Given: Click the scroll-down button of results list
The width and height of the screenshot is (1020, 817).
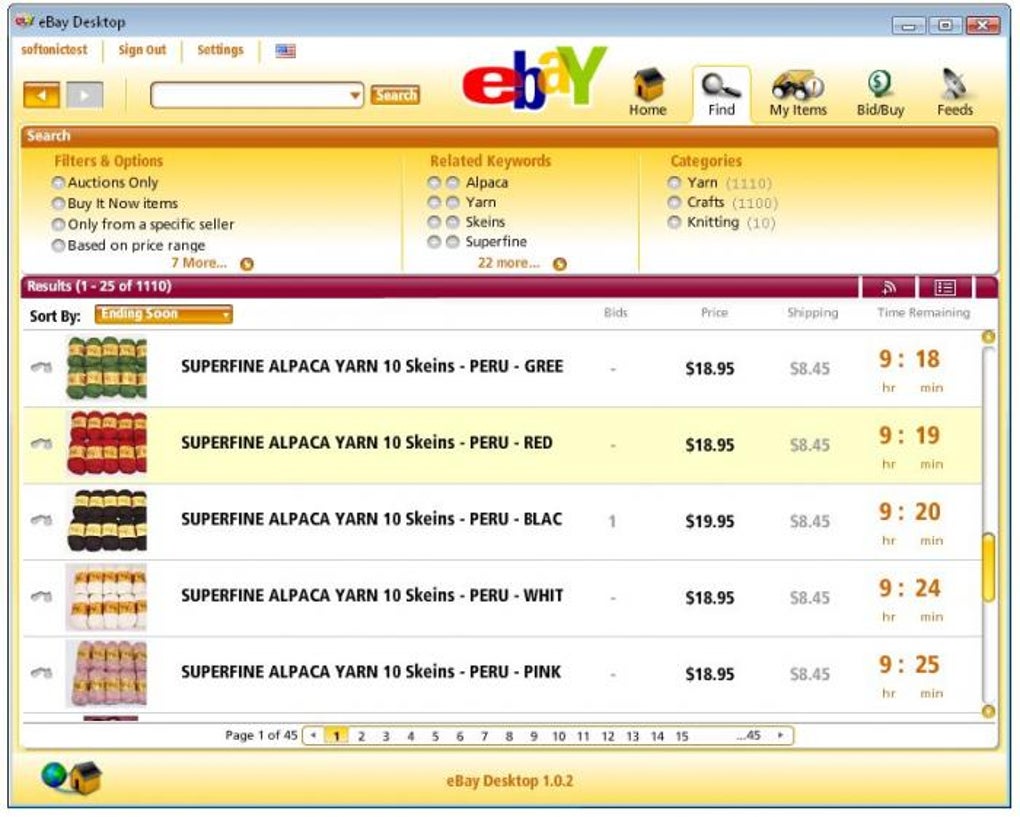Looking at the screenshot, I should click(988, 712).
